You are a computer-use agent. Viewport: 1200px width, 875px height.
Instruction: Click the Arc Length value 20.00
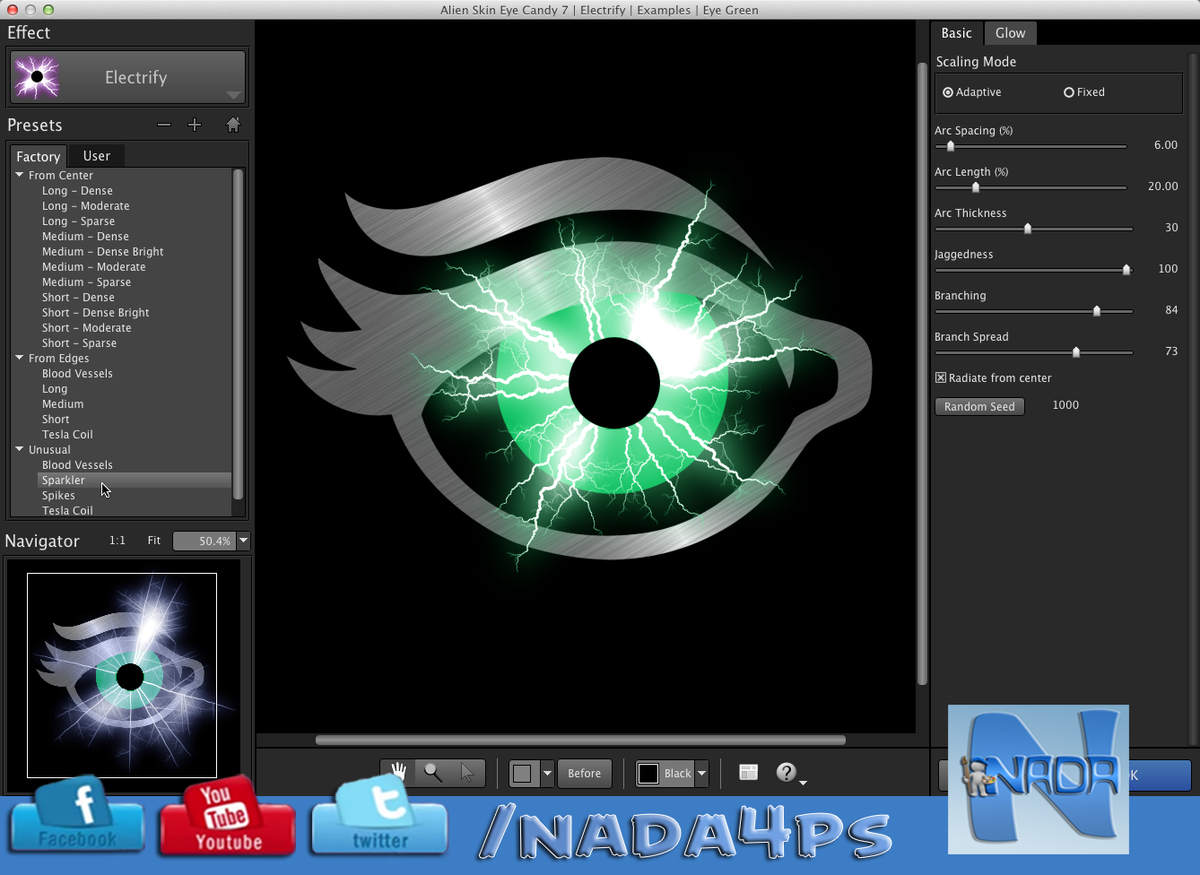[1162, 186]
